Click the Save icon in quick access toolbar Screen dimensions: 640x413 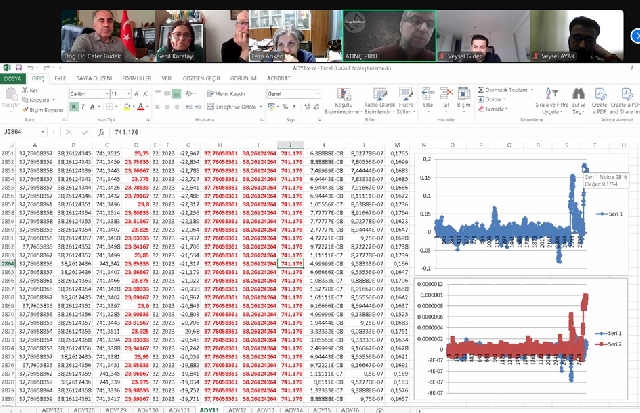[x=18, y=67]
